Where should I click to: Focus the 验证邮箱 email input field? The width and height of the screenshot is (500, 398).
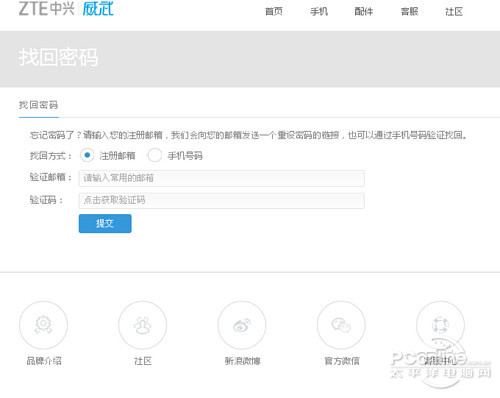(222, 178)
